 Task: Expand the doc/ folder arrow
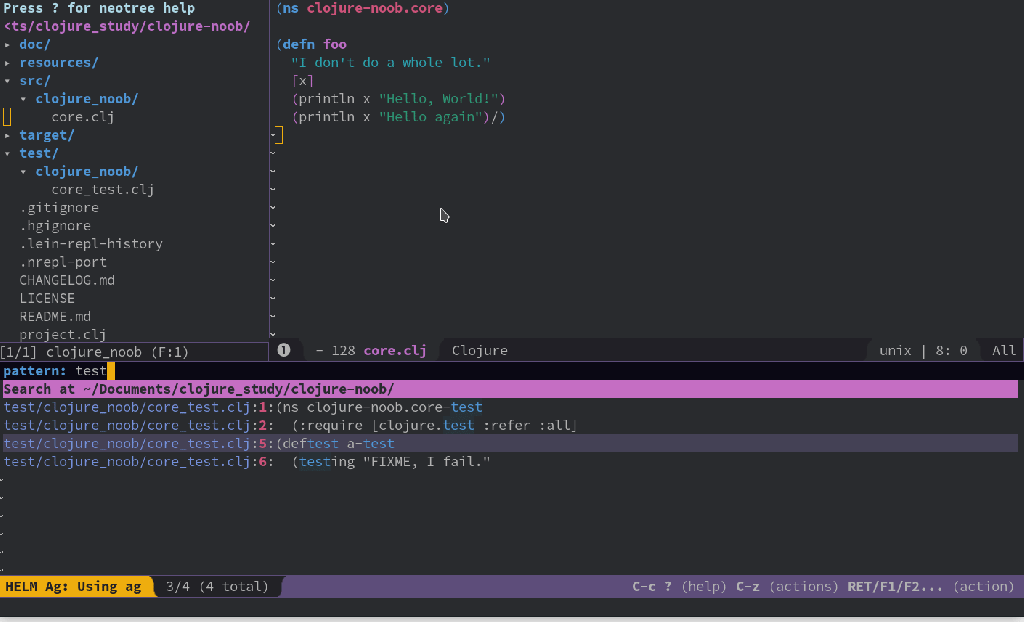(8, 45)
